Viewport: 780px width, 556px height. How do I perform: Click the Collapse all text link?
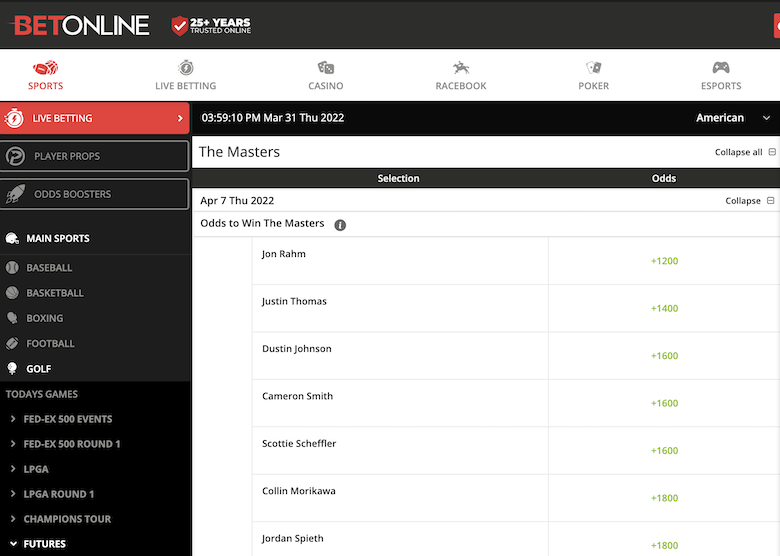pyautogui.click(x=738, y=152)
